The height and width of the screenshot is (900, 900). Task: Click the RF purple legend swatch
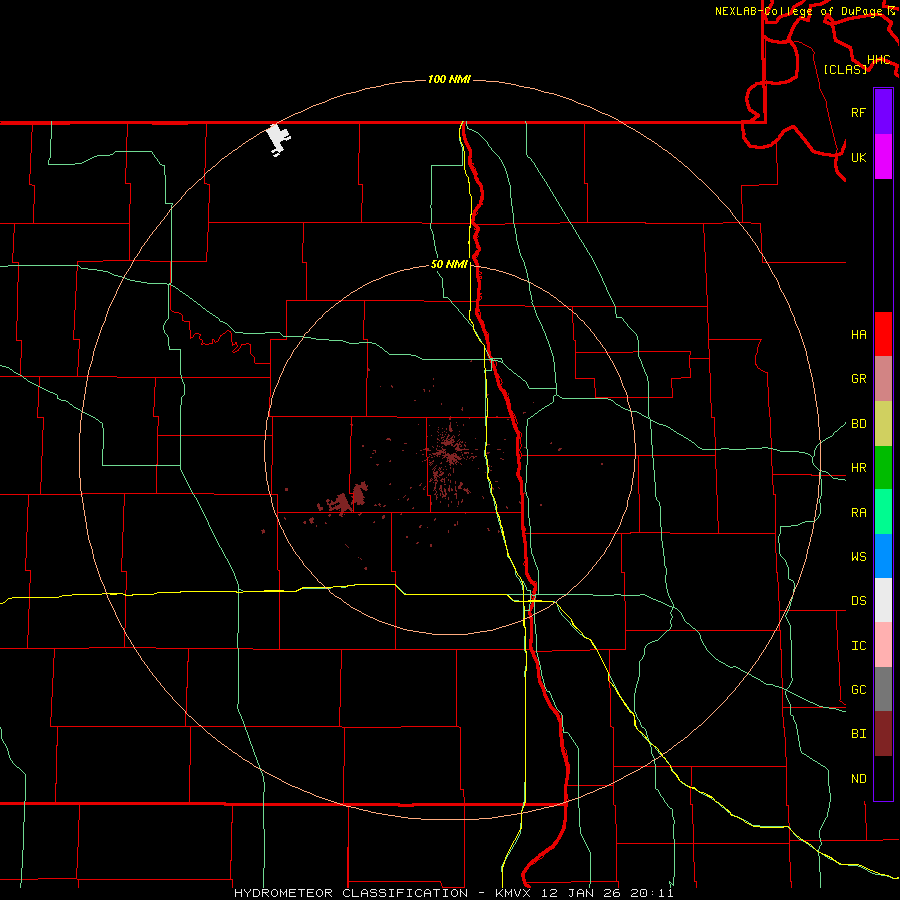tap(883, 112)
